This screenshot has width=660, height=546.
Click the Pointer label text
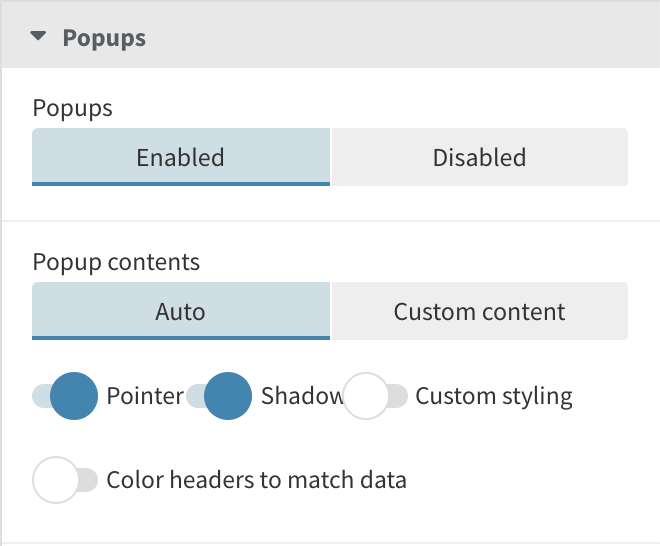pos(144,396)
